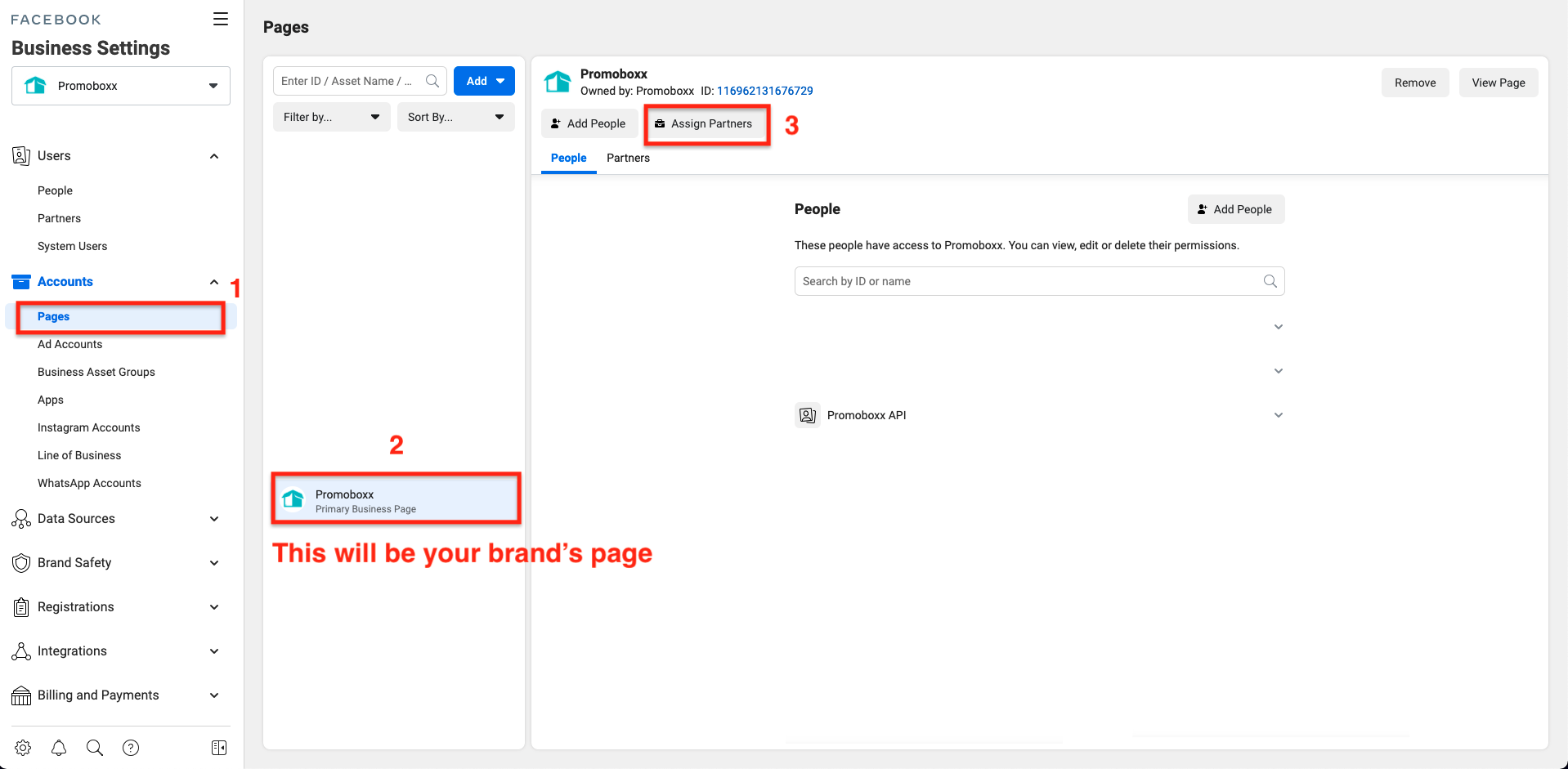Expand the Integrations section
The width and height of the screenshot is (1568, 769).
[x=214, y=651]
